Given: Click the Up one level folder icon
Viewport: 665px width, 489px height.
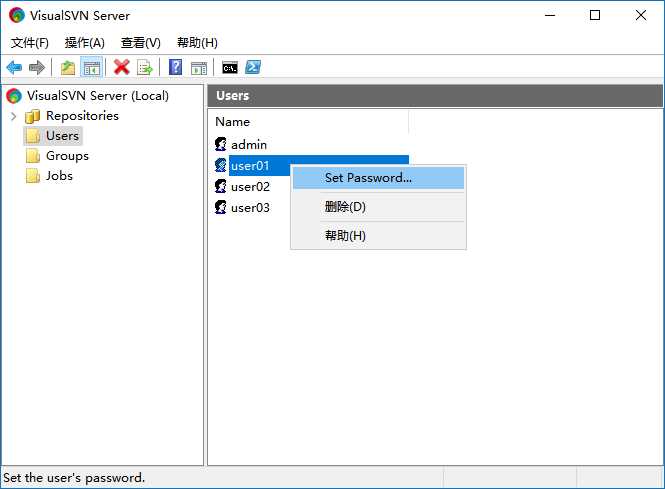Looking at the screenshot, I should click(x=68, y=67).
